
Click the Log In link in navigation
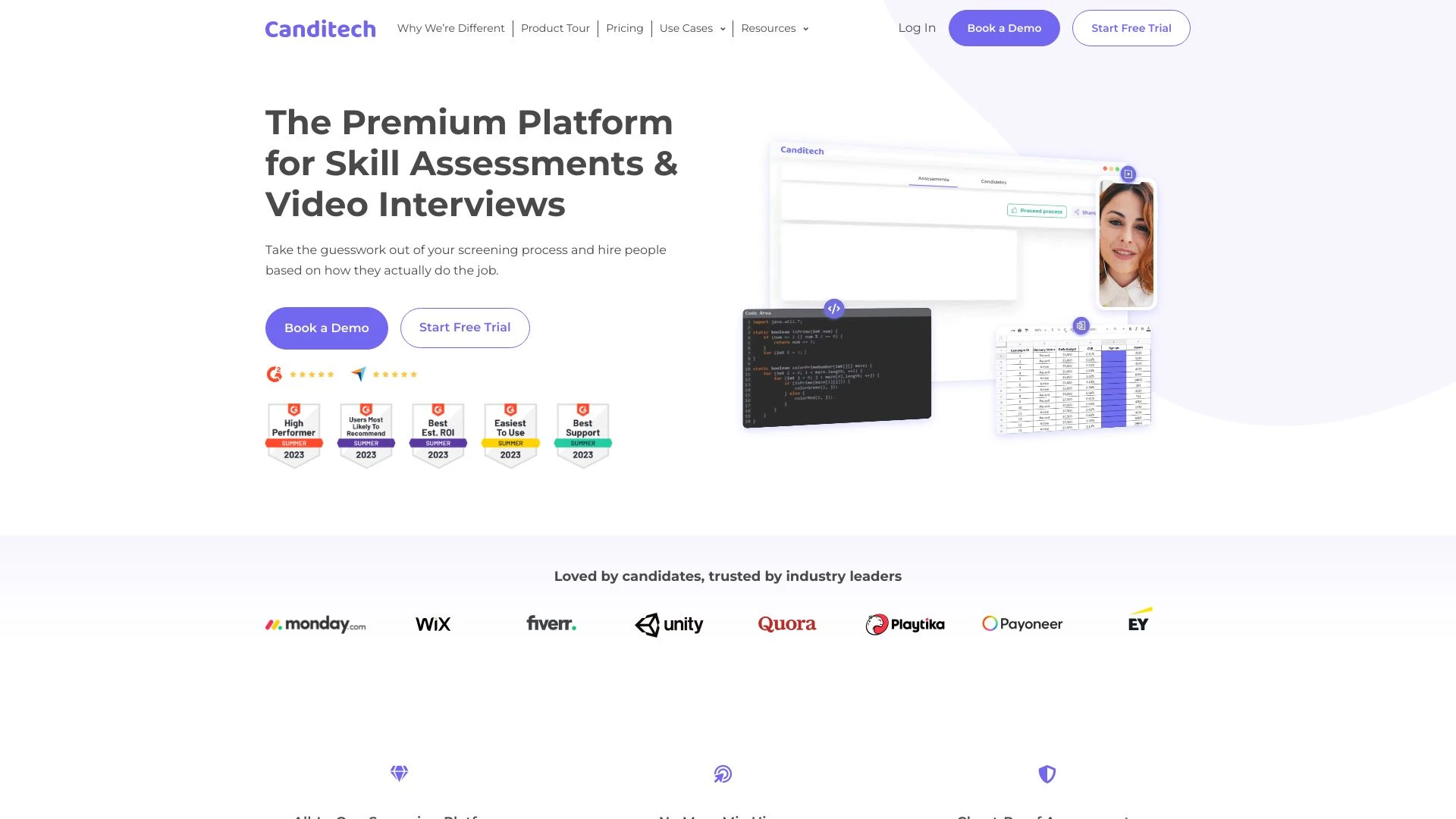[917, 27]
